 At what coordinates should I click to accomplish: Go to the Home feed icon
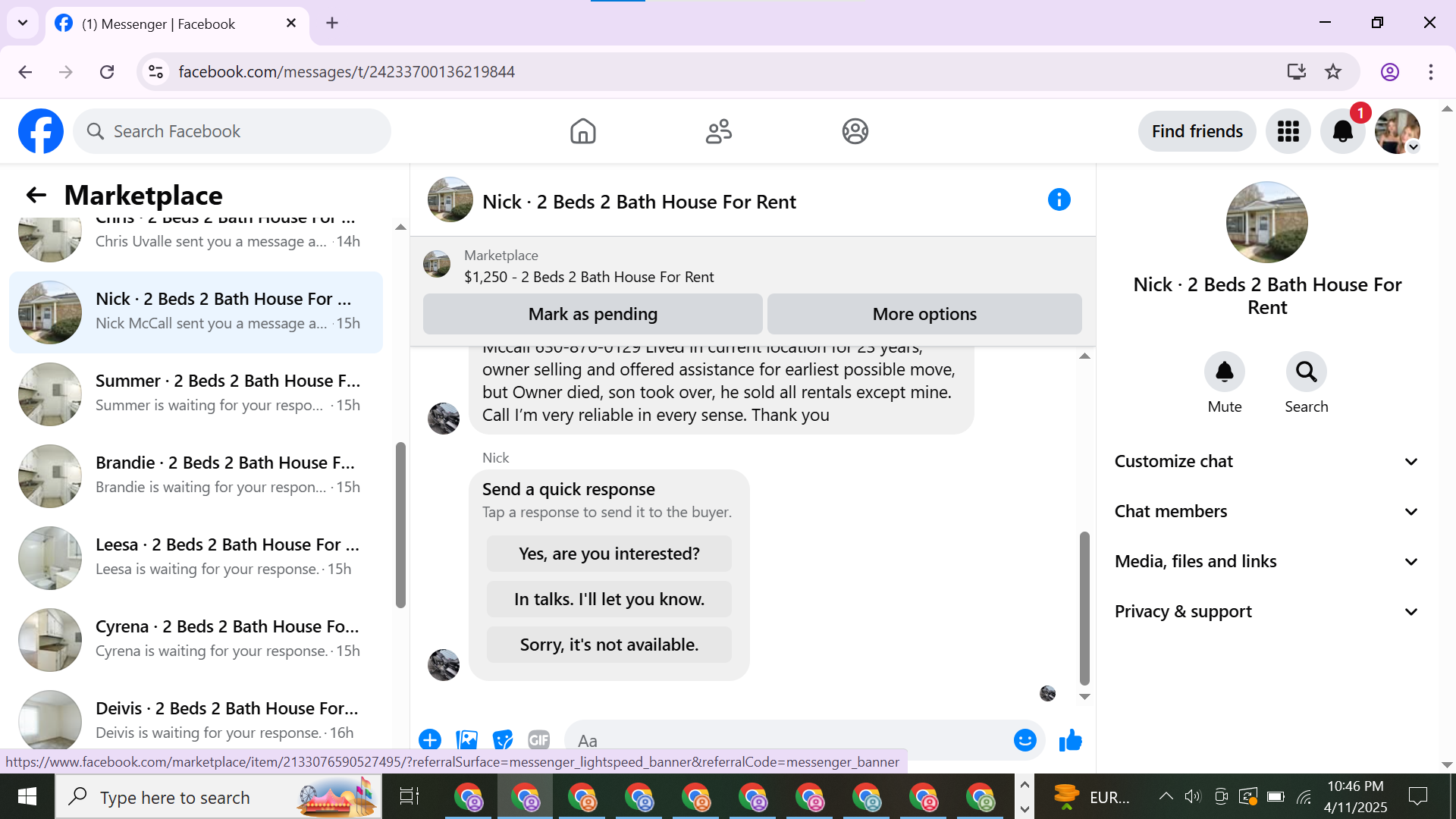(582, 131)
